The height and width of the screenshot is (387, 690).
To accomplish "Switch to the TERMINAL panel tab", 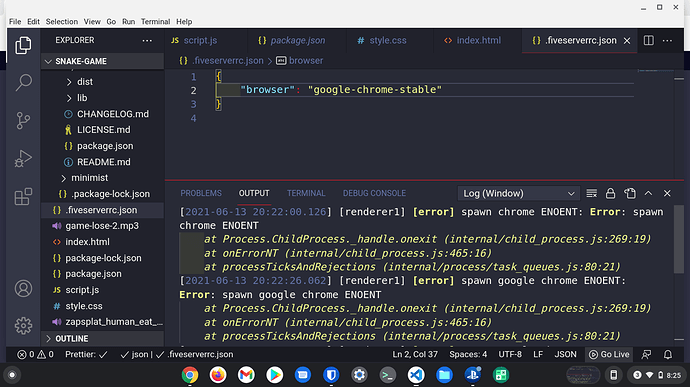I will point(306,193).
